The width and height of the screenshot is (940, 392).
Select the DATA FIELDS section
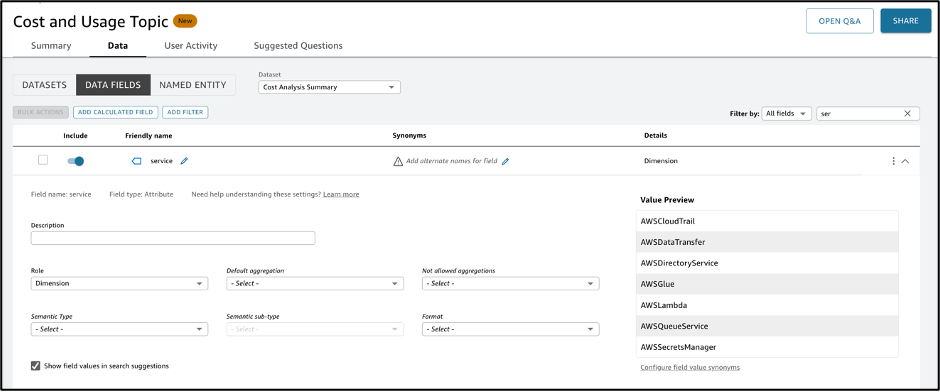click(x=113, y=85)
